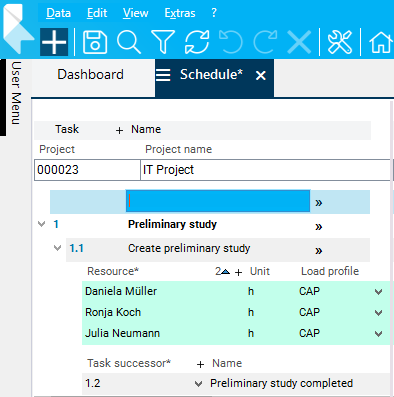Image resolution: width=394 pixels, height=397 pixels.
Task: Select task number 1
Action: click(56, 224)
